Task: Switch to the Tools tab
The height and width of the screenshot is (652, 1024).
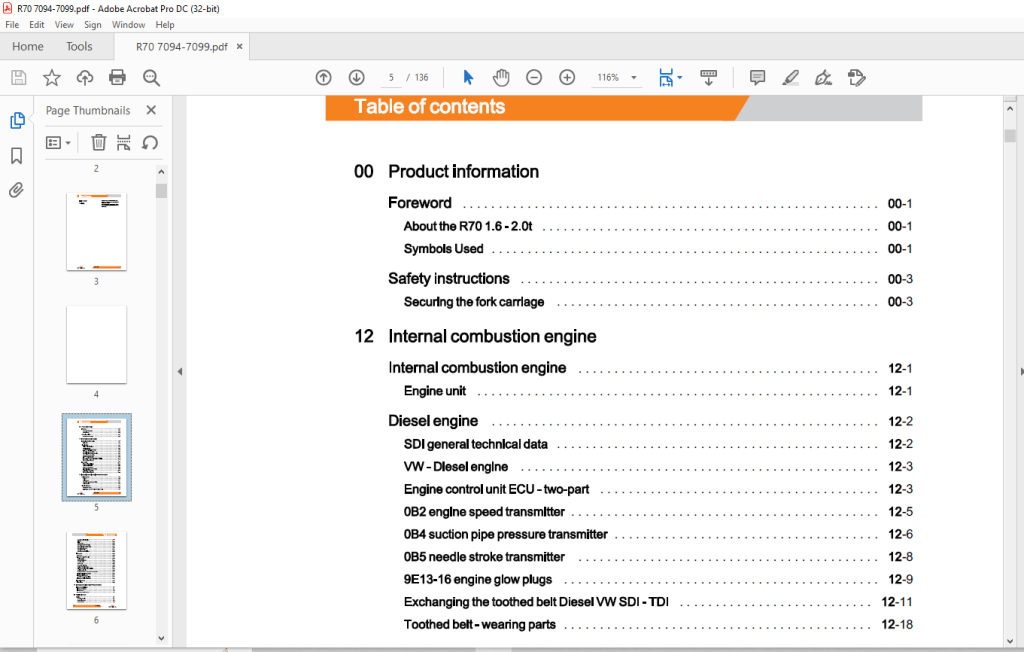Action: coord(79,47)
